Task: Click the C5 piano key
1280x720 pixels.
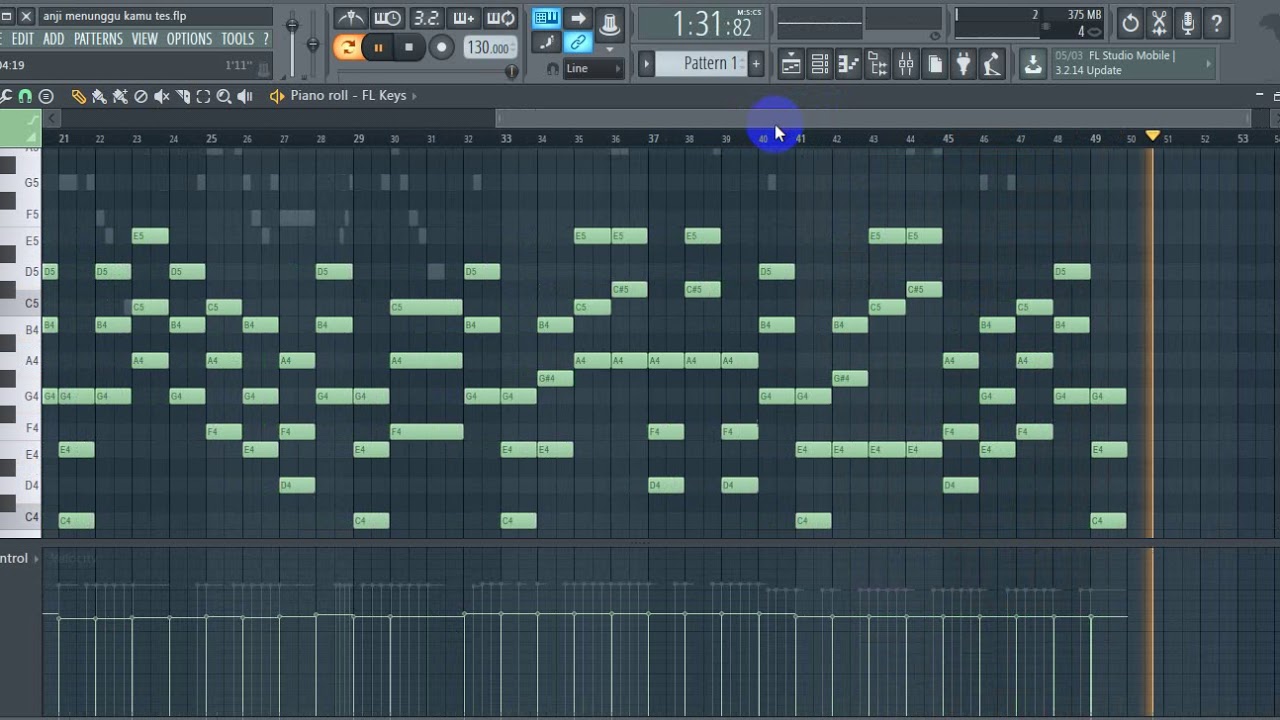Action: (x=20, y=303)
